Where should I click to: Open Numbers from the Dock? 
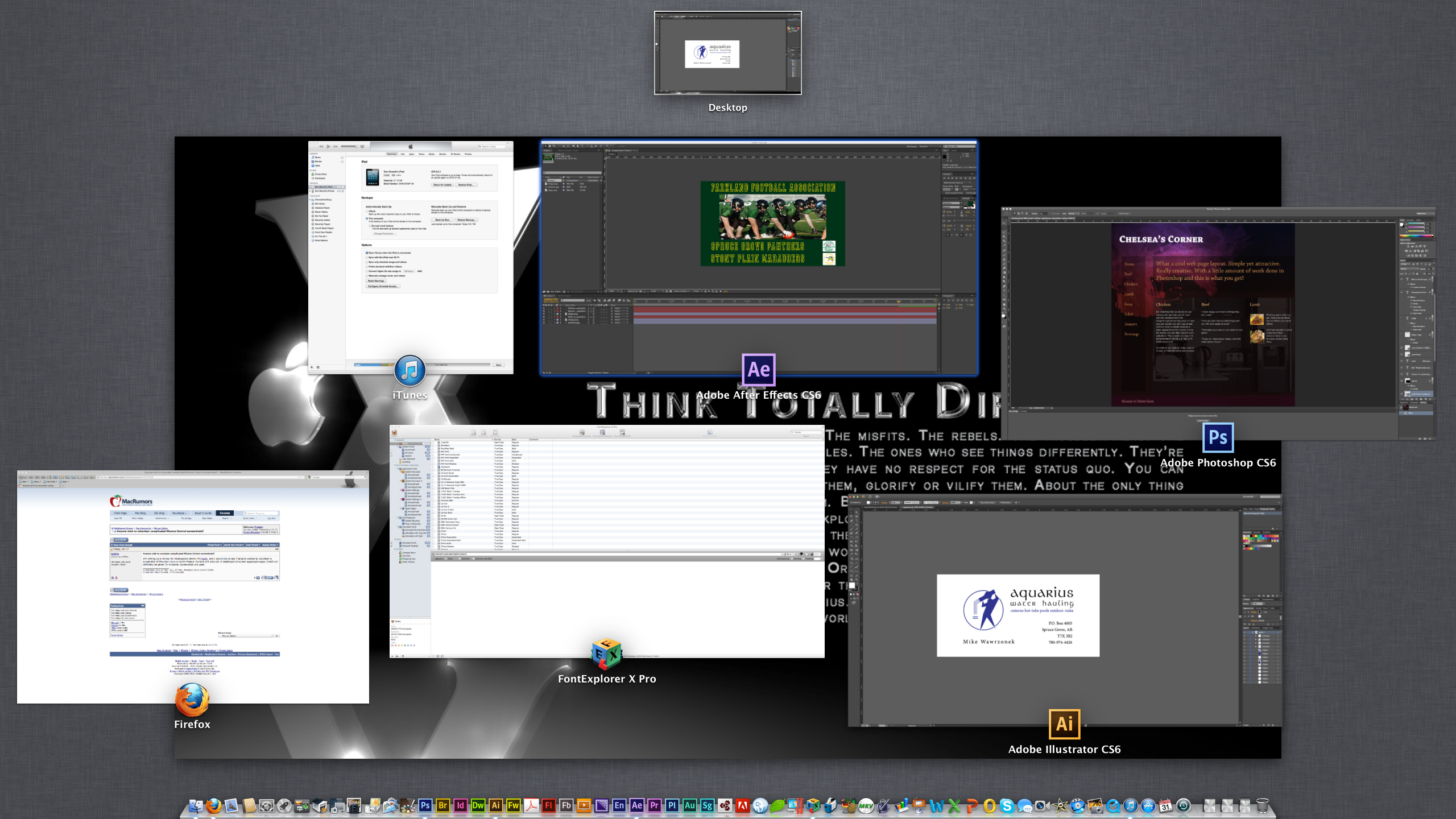tap(901, 805)
